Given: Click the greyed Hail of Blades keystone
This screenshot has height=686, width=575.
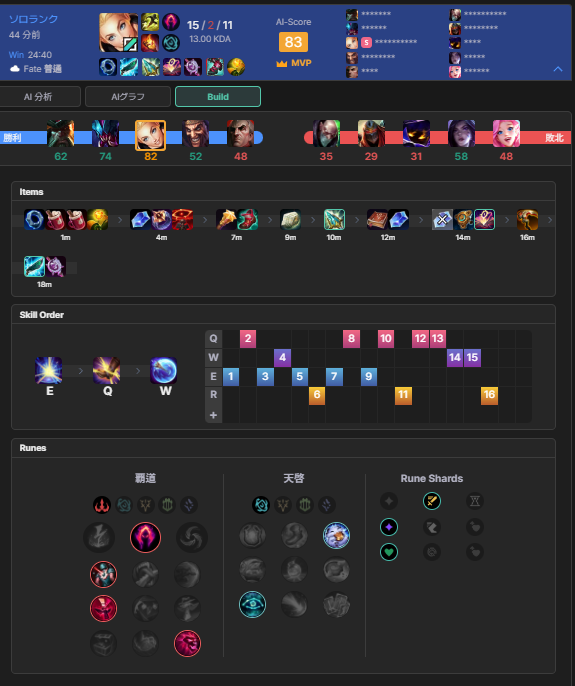Looking at the screenshot, I should [x=192, y=537].
